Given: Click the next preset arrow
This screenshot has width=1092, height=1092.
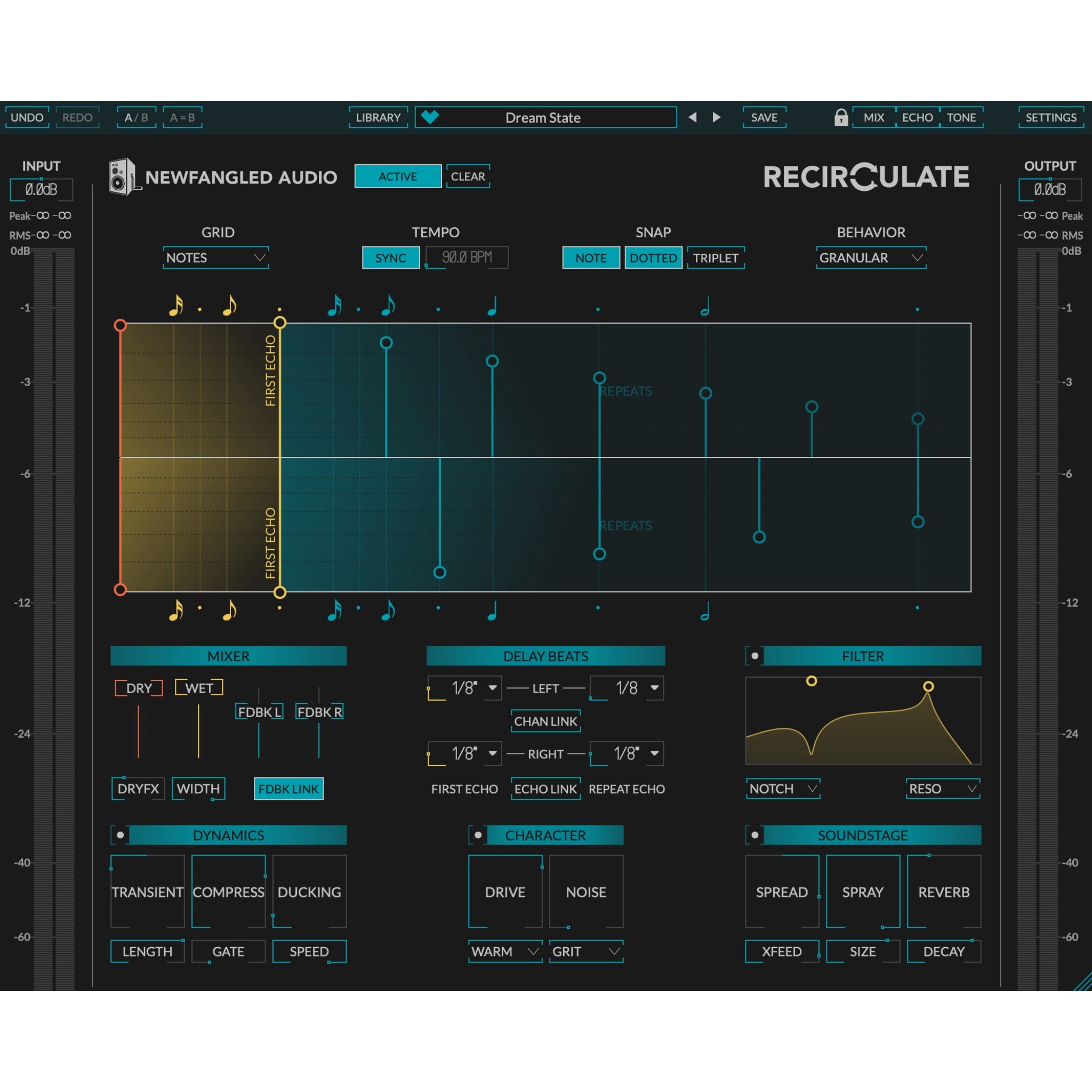Looking at the screenshot, I should (x=716, y=117).
